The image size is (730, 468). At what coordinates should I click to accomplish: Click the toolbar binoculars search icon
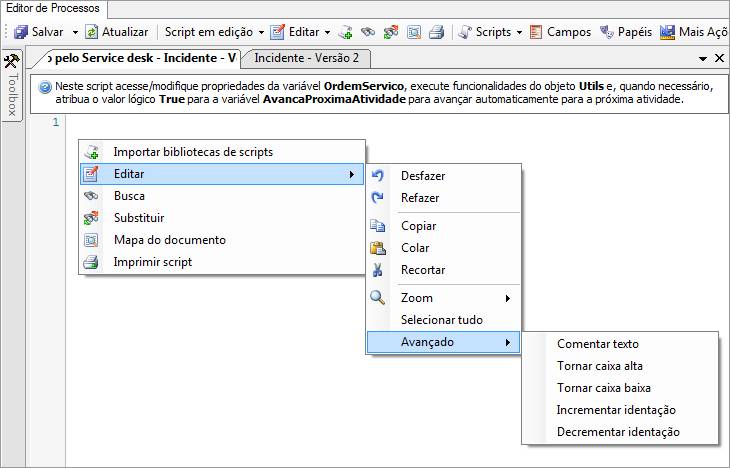tap(368, 32)
